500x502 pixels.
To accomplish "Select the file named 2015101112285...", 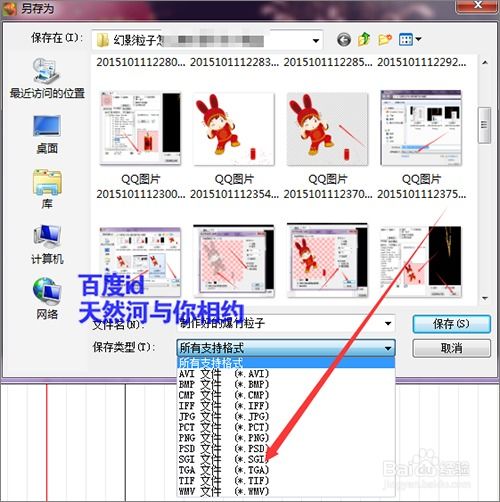I will (x=328, y=62).
